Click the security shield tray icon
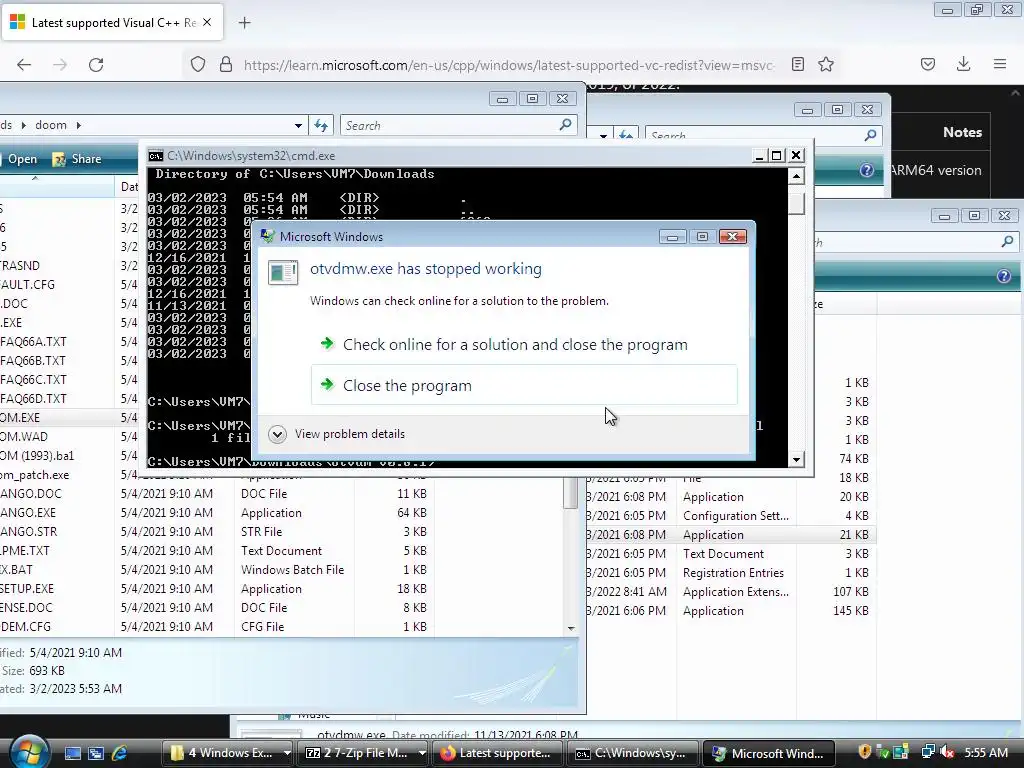Screen dimensions: 1024x768 coord(864,752)
